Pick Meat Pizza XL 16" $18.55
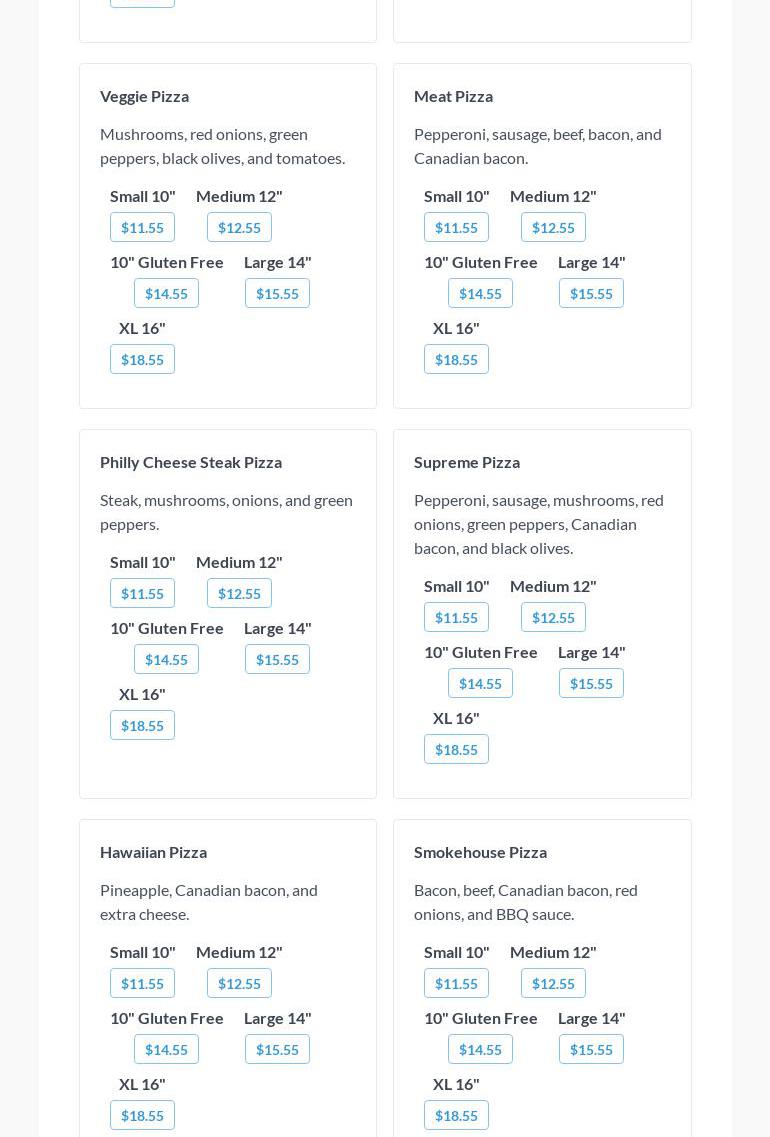The image size is (770, 1137). click(456, 359)
